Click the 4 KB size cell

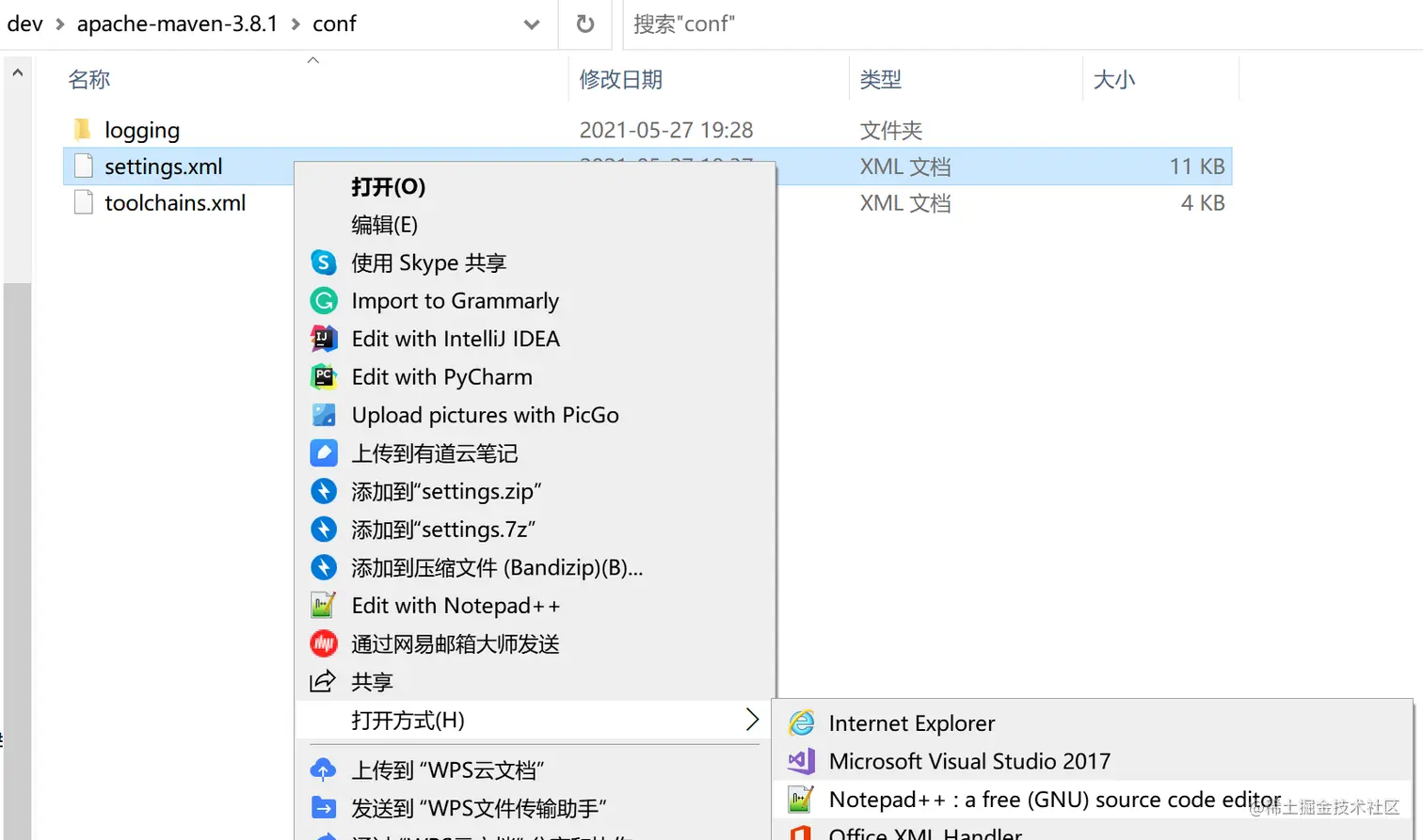pos(1203,202)
